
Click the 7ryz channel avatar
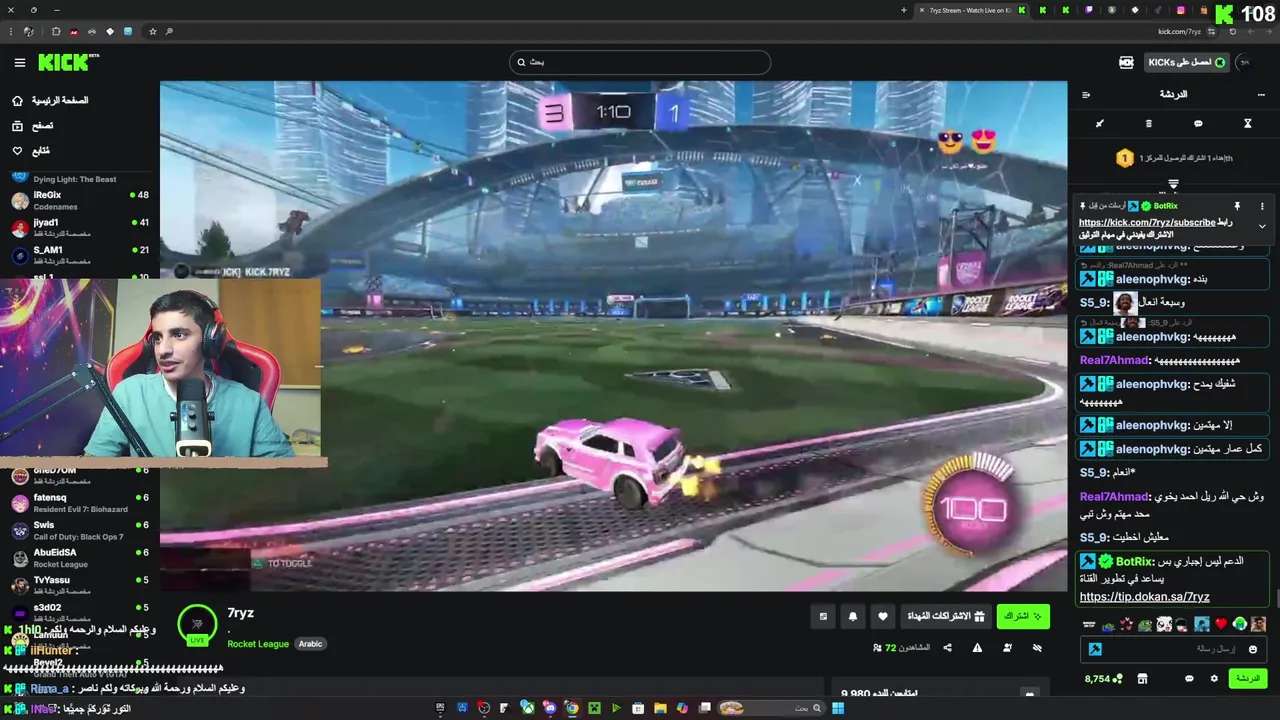(x=197, y=624)
